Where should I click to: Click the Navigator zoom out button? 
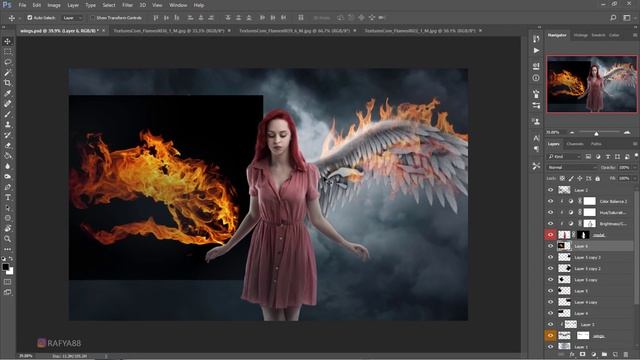point(572,133)
